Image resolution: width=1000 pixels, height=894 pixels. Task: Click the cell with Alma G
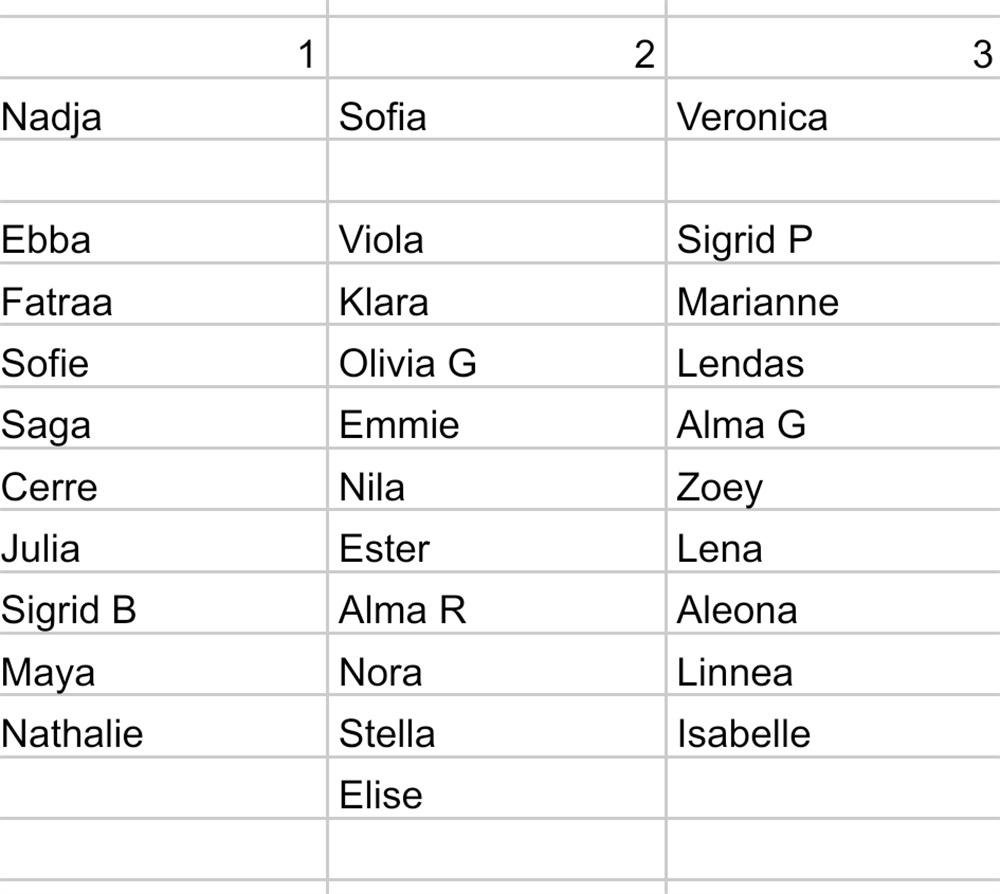(x=740, y=425)
